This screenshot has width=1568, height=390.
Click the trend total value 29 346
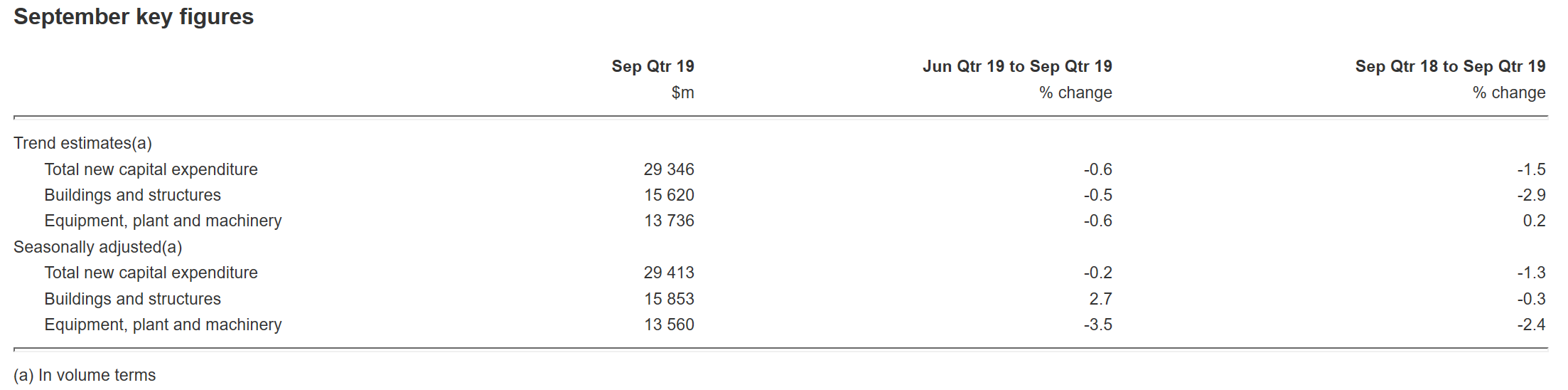[668, 169]
